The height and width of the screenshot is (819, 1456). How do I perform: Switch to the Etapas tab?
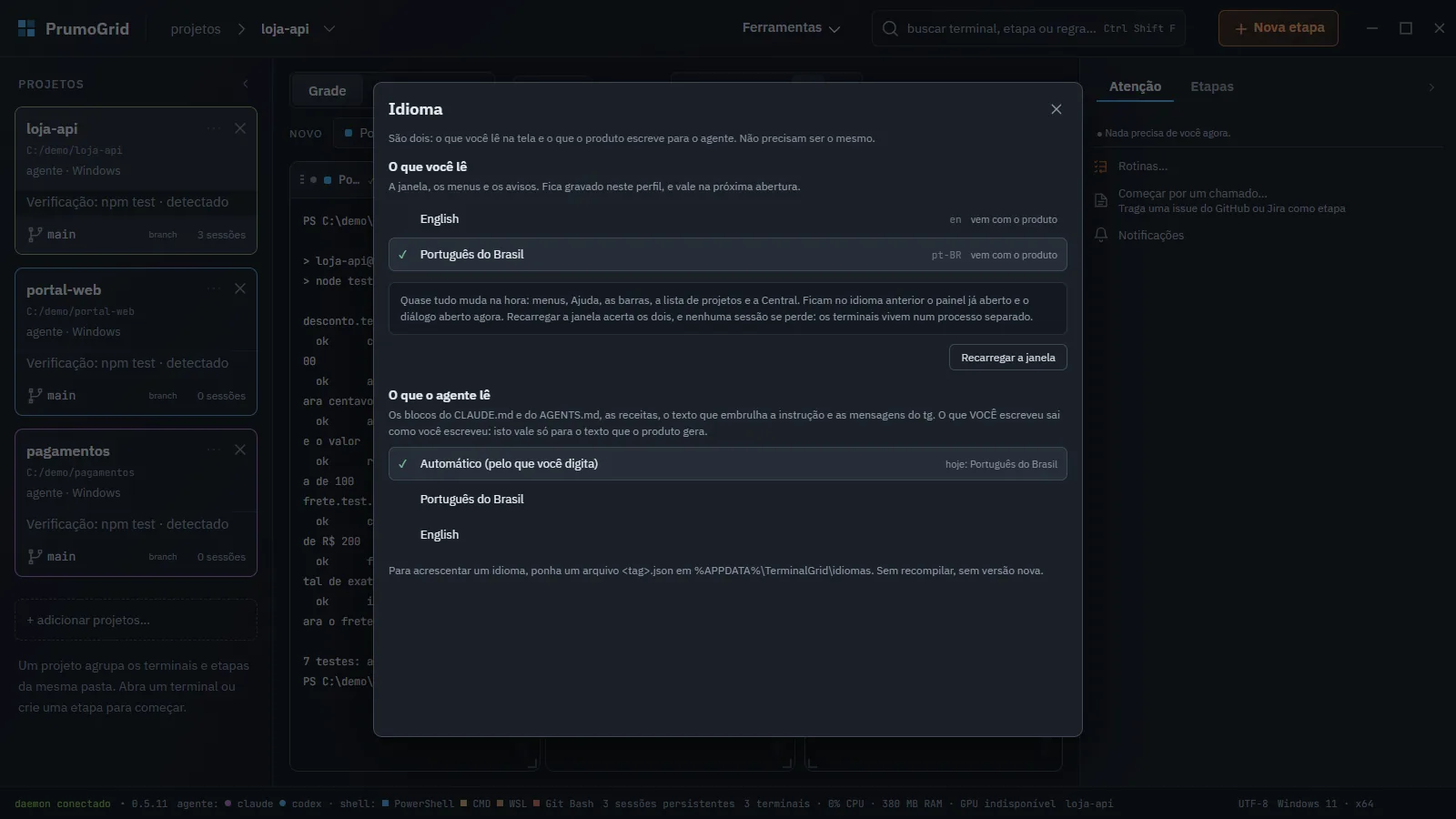[x=1212, y=86]
